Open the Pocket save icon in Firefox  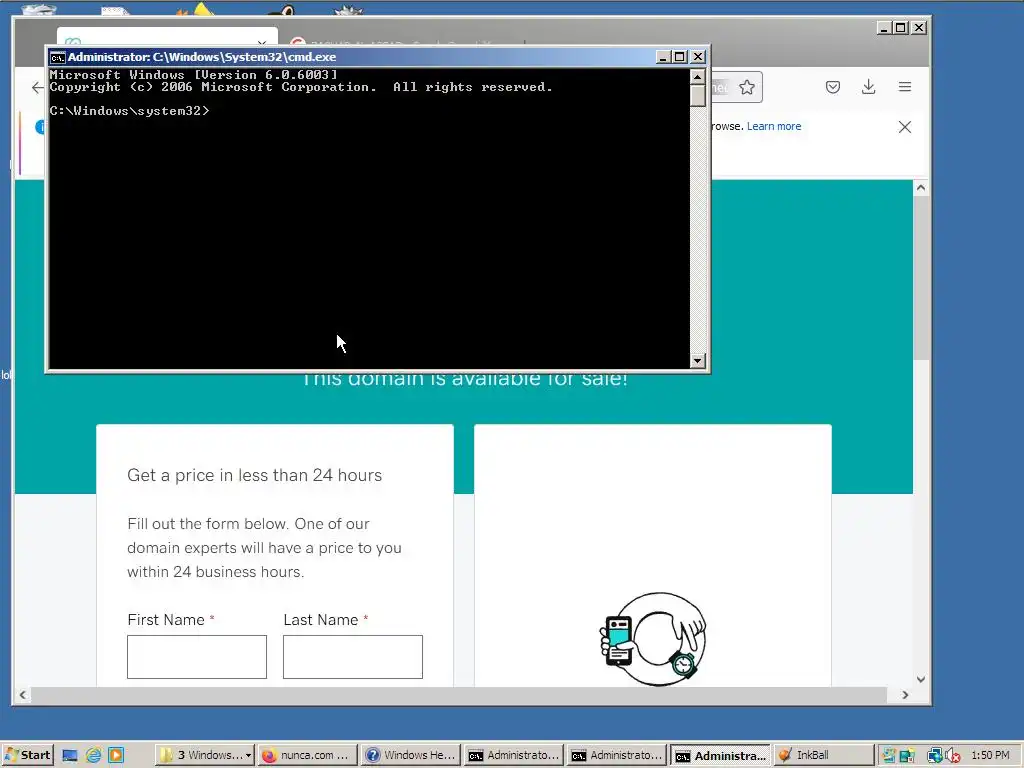tap(833, 87)
